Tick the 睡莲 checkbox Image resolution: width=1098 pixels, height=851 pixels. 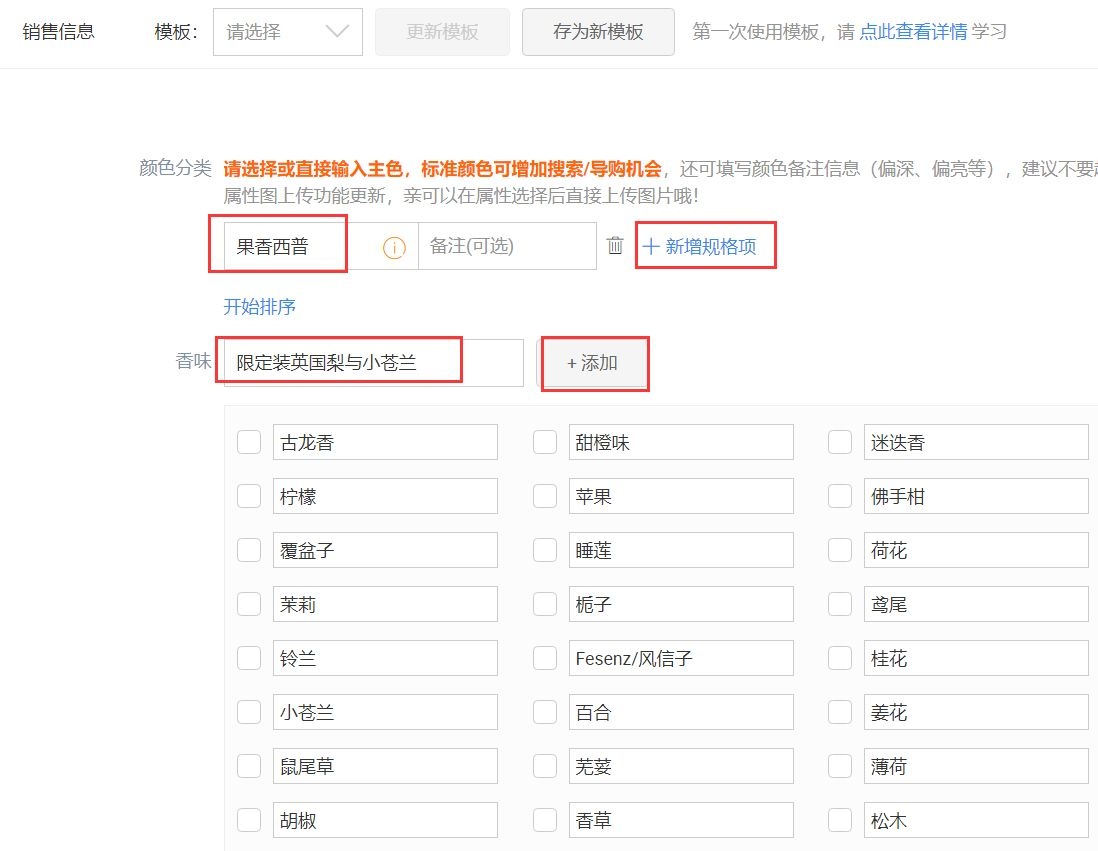point(545,550)
